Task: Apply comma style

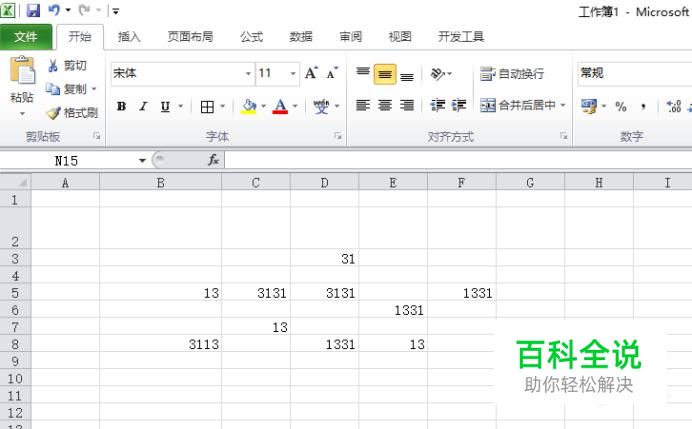Action: [643, 106]
